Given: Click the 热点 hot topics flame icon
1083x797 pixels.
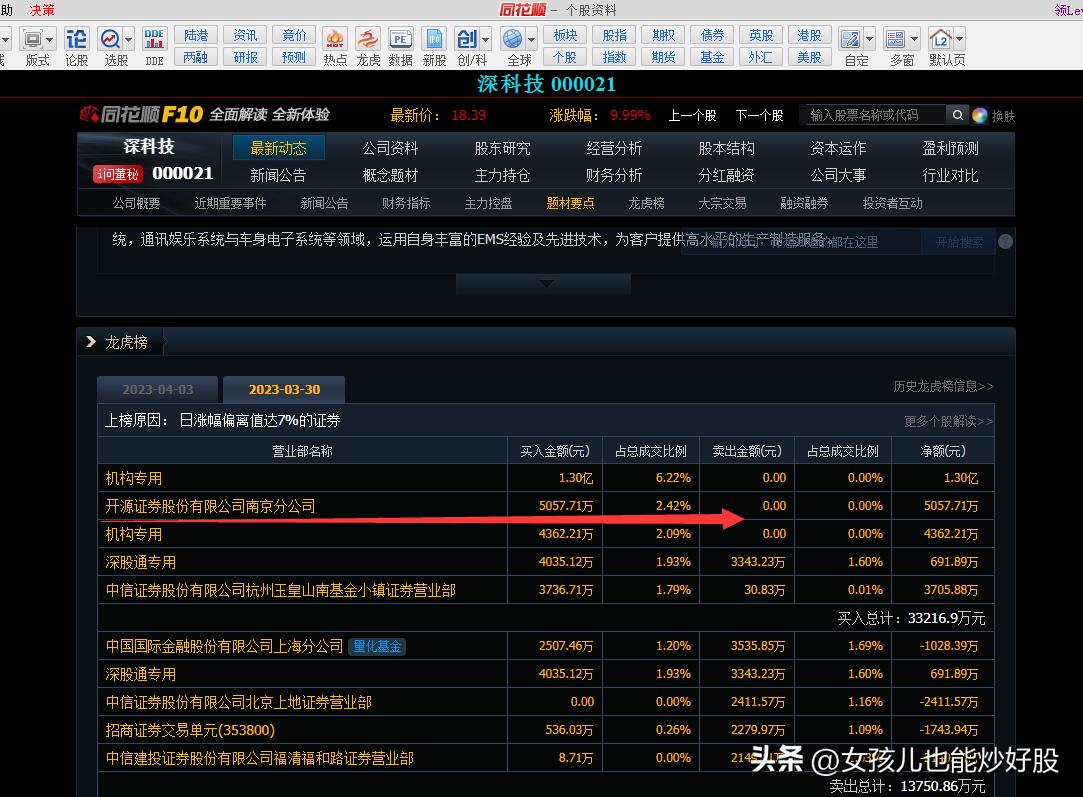Looking at the screenshot, I should click(335, 40).
